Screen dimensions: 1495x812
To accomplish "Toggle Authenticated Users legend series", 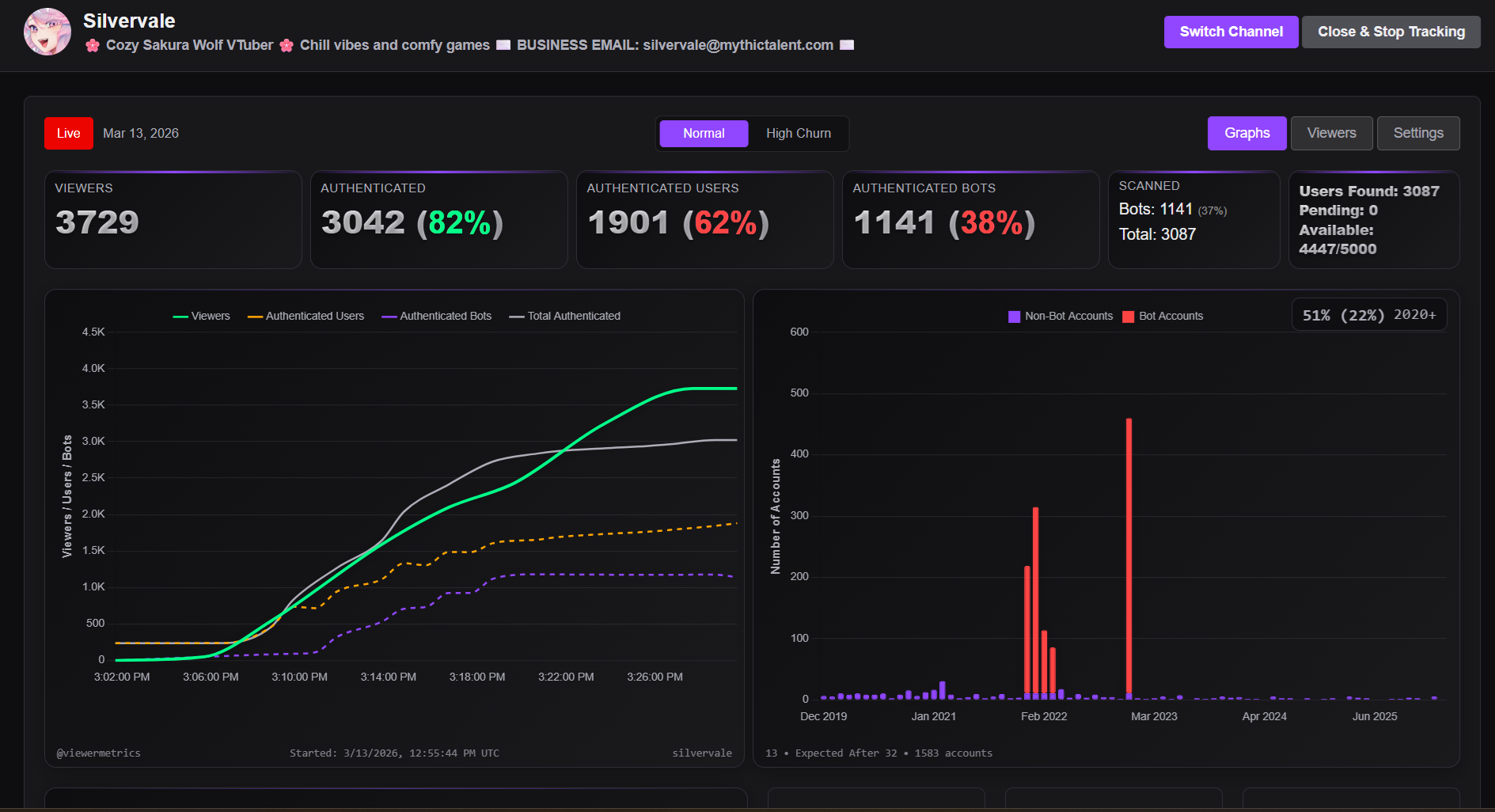I will tap(305, 316).
